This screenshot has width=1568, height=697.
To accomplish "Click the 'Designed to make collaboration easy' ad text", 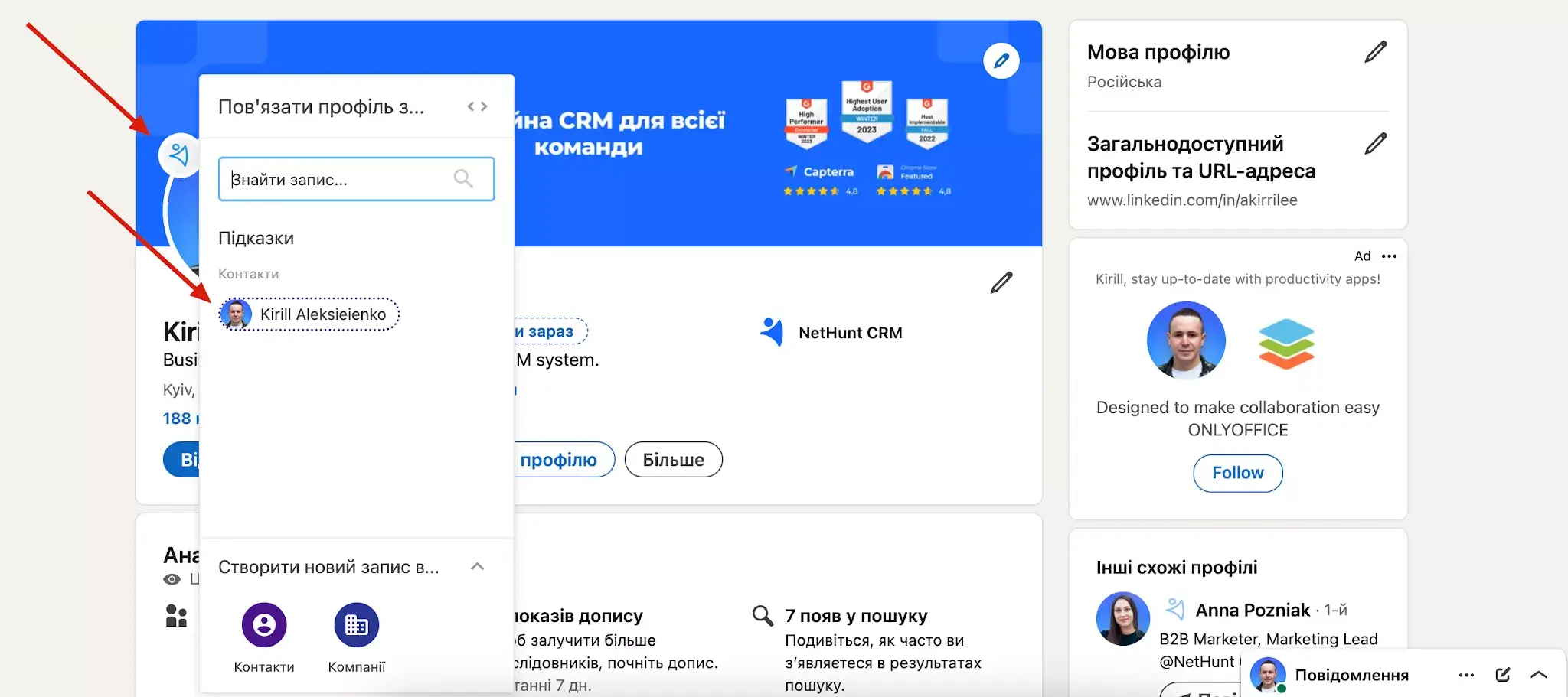I will click(x=1238, y=407).
